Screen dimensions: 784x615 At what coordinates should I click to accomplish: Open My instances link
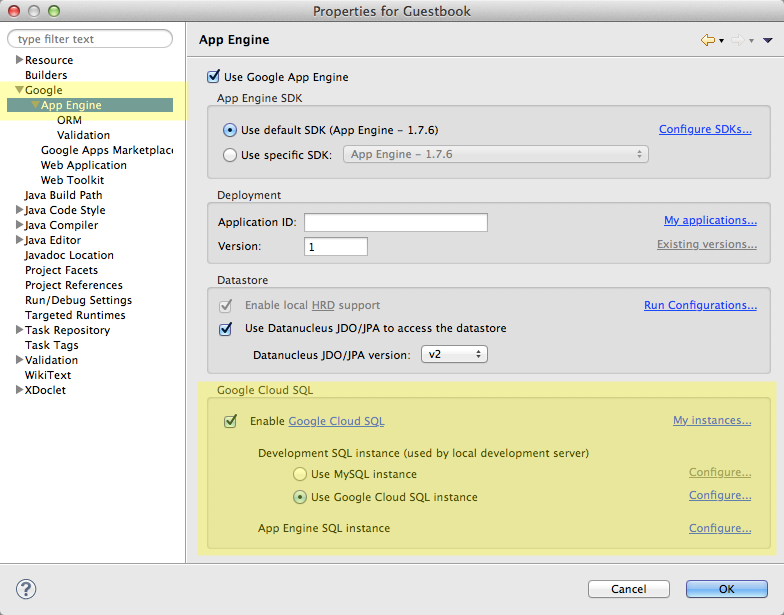coord(712,420)
